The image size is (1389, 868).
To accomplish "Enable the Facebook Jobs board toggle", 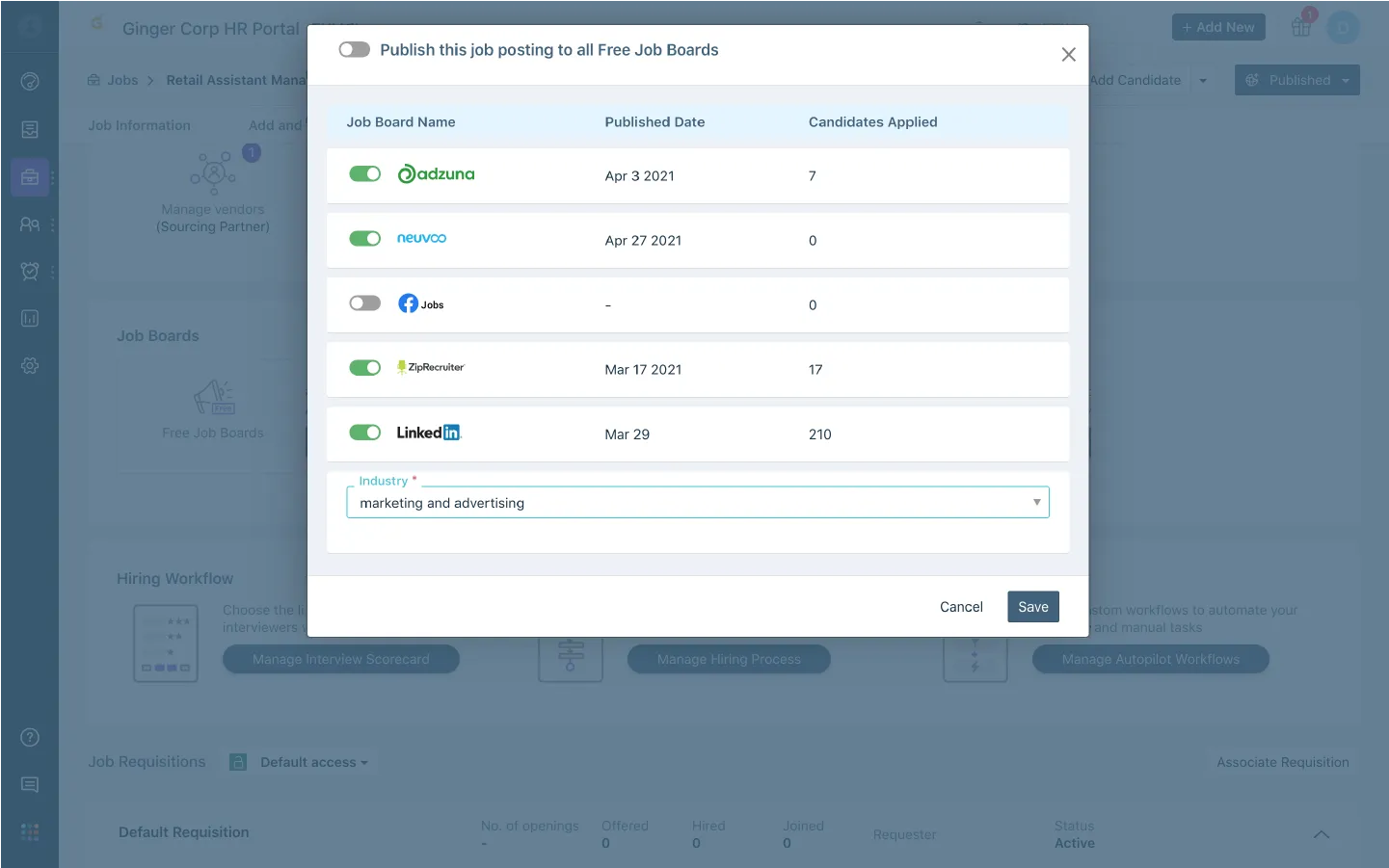I will (x=364, y=302).
